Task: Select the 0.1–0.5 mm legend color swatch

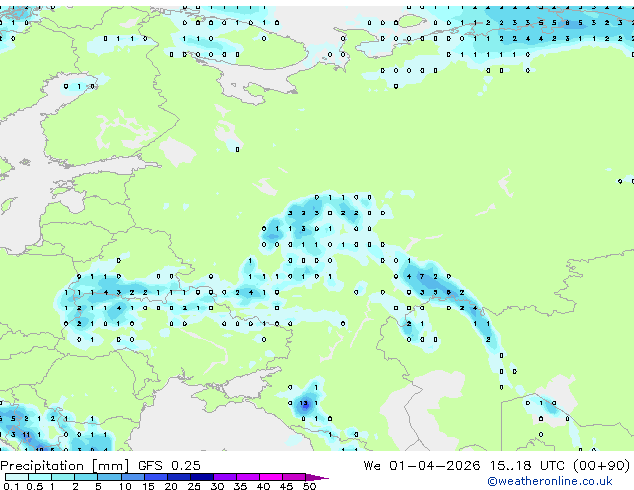Action: coord(17,477)
